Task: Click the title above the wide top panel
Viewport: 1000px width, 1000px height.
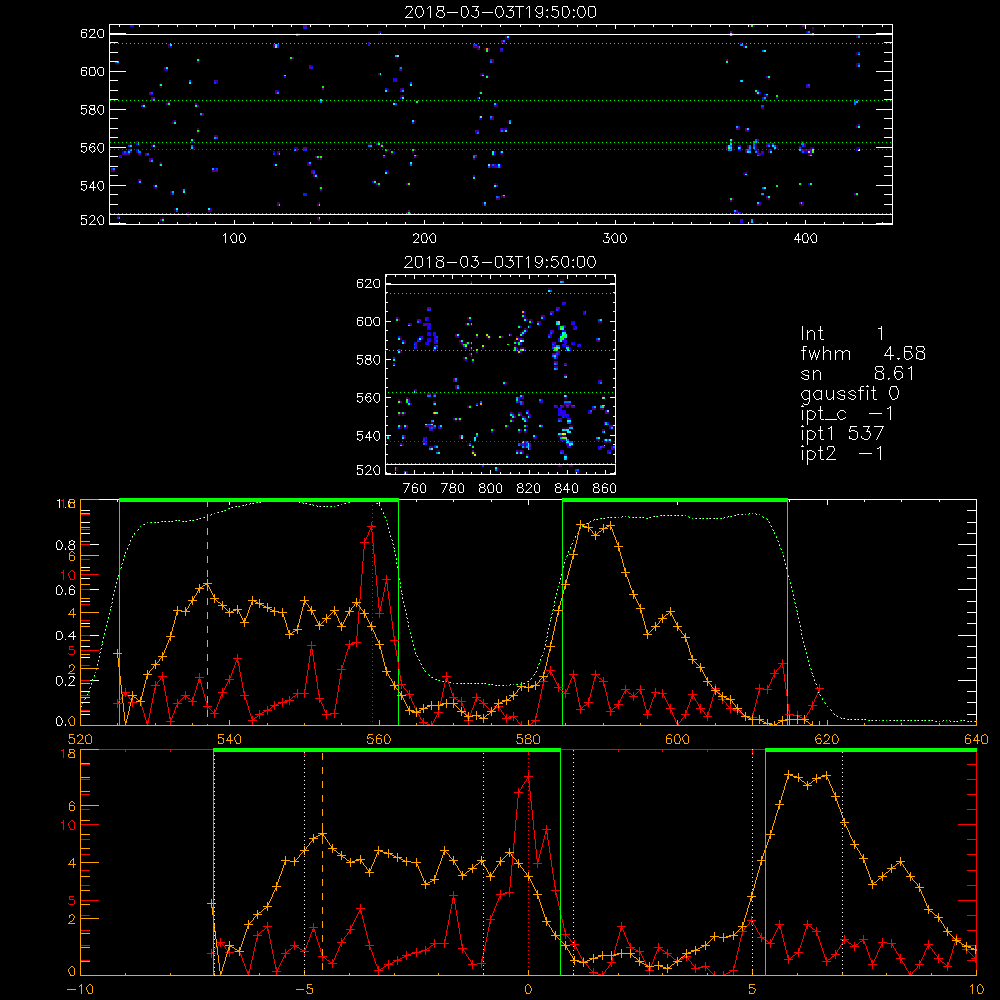Action: click(501, 12)
